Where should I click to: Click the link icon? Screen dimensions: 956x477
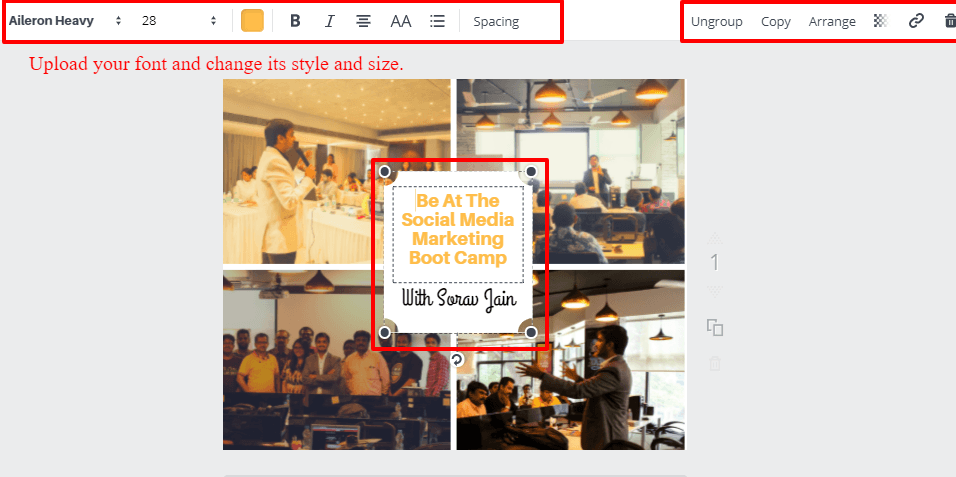point(916,21)
